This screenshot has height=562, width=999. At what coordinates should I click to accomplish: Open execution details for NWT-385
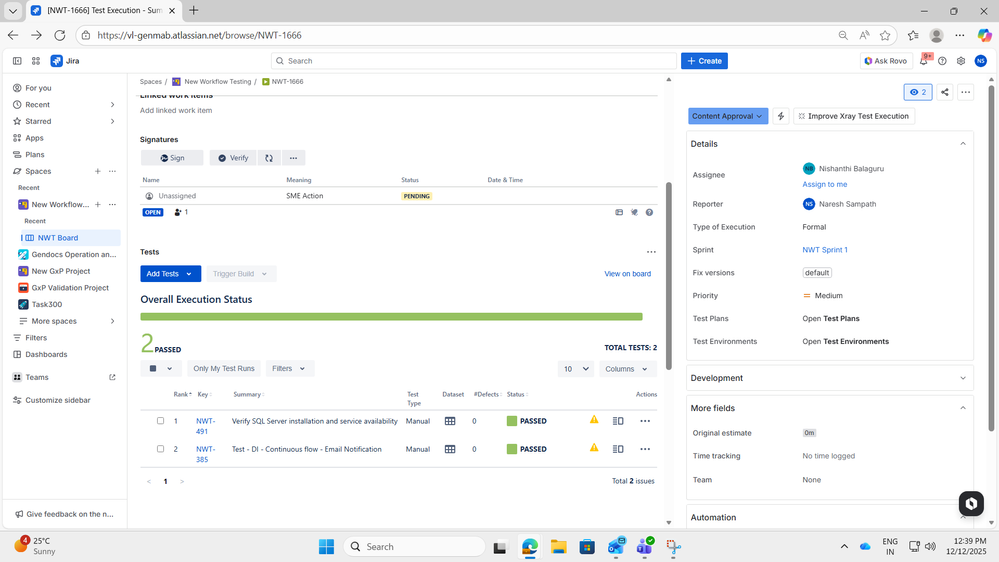coord(618,449)
